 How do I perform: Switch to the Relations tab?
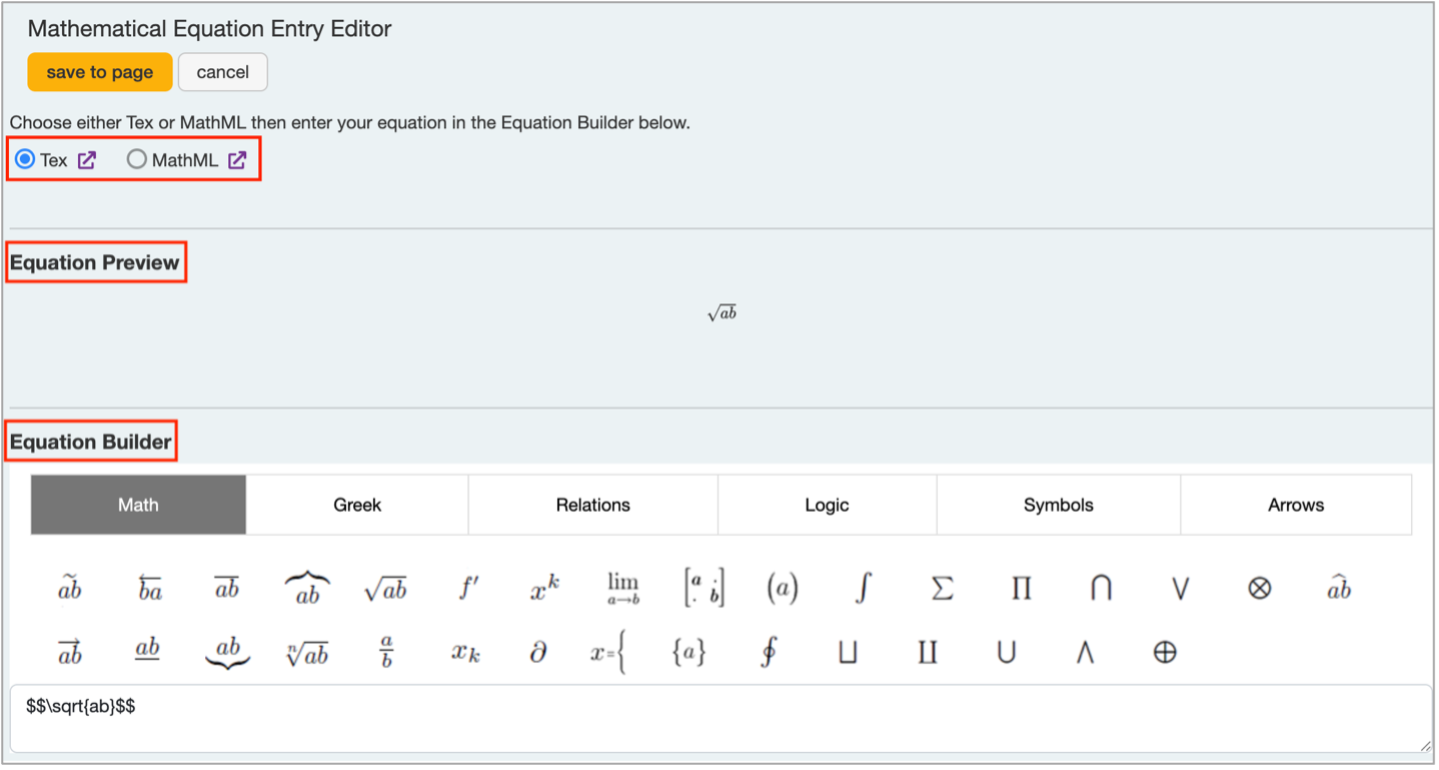(x=592, y=505)
